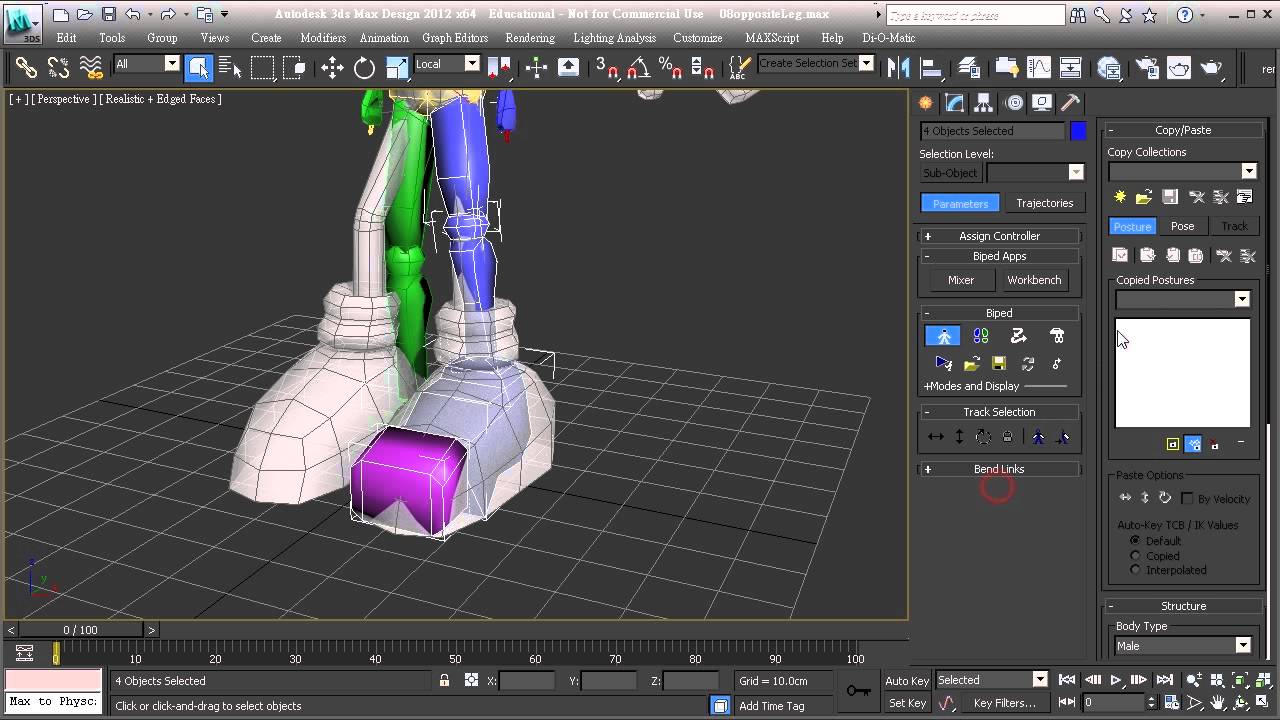Viewport: 1280px width, 720px height.
Task: Open the Utilities hammer panel
Action: [1070, 103]
